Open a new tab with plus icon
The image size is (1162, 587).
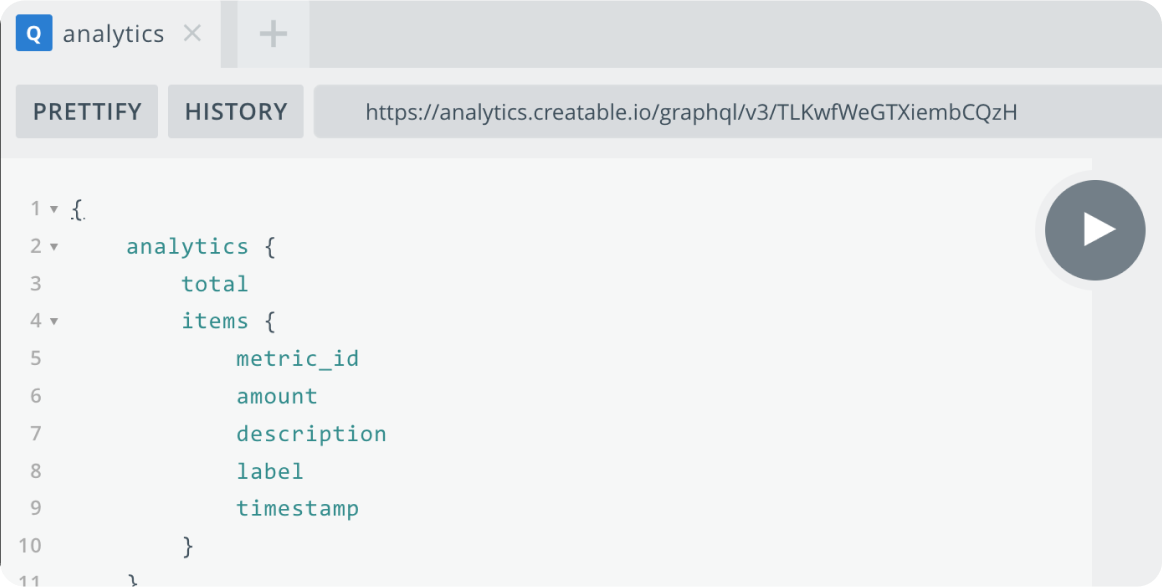pyautogui.click(x=273, y=34)
